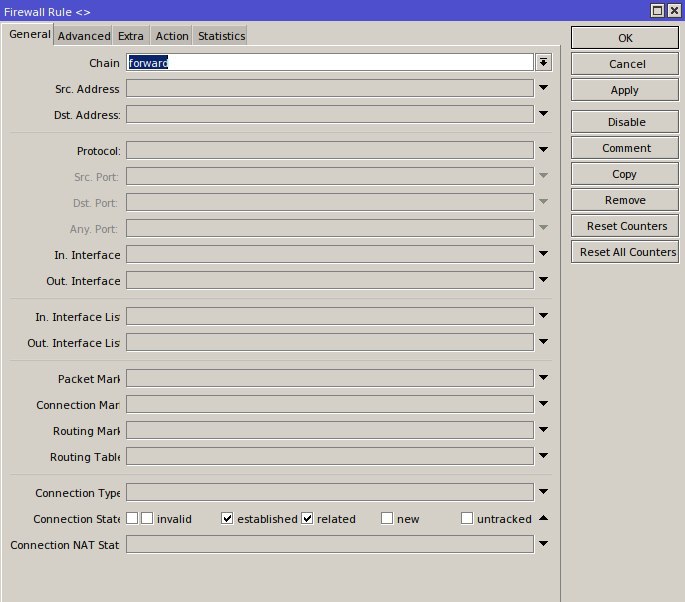Click the Connection Type input field
The height and width of the screenshot is (602, 685).
[x=330, y=492]
